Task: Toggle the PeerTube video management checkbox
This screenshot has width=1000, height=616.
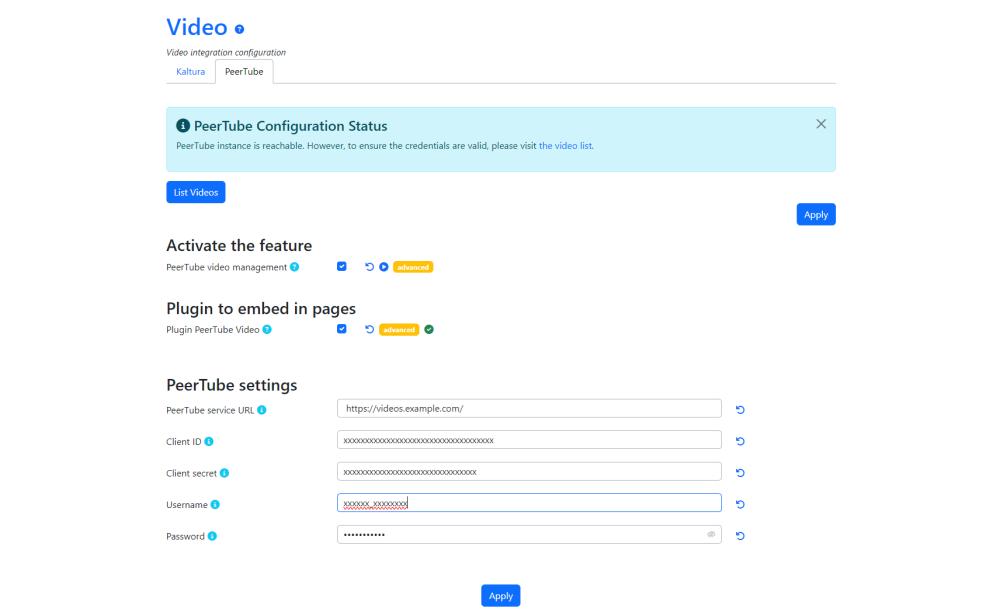Action: click(x=342, y=267)
